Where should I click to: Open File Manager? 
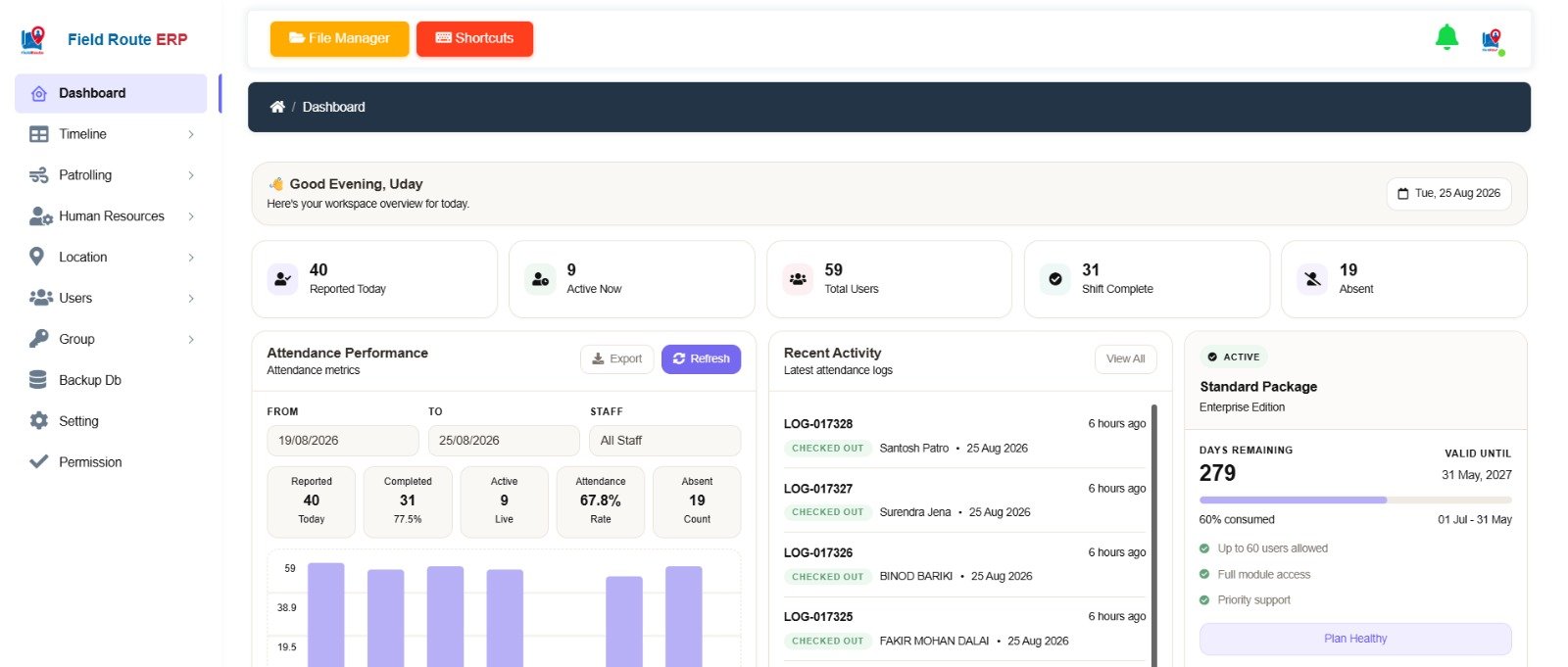tap(339, 38)
